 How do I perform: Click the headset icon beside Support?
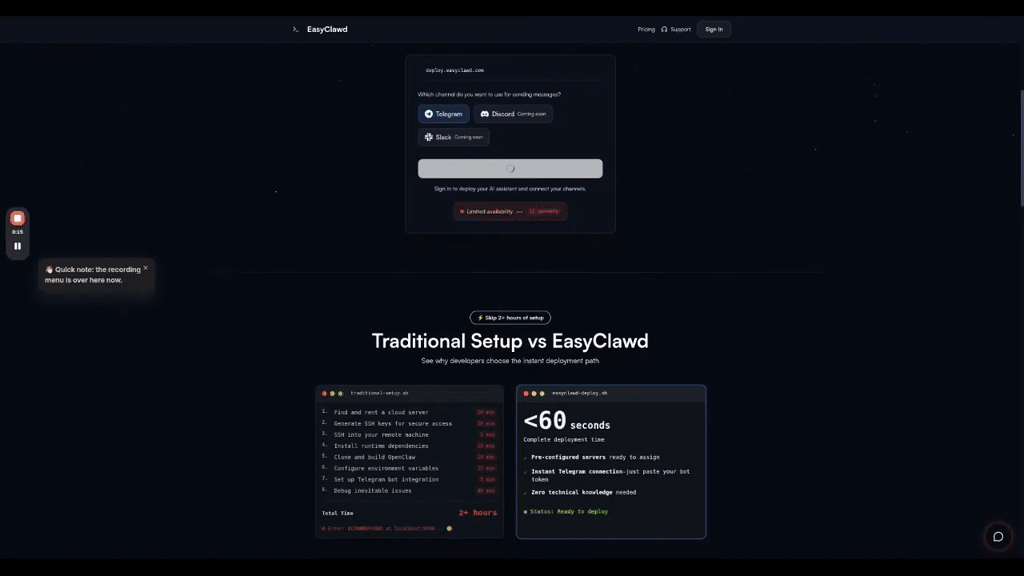664,29
